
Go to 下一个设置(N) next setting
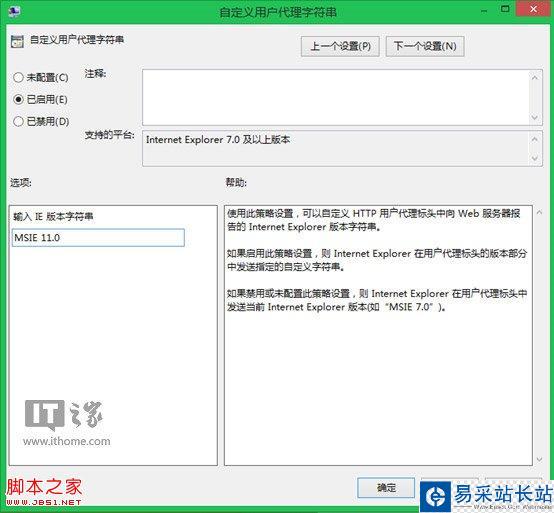(425, 46)
